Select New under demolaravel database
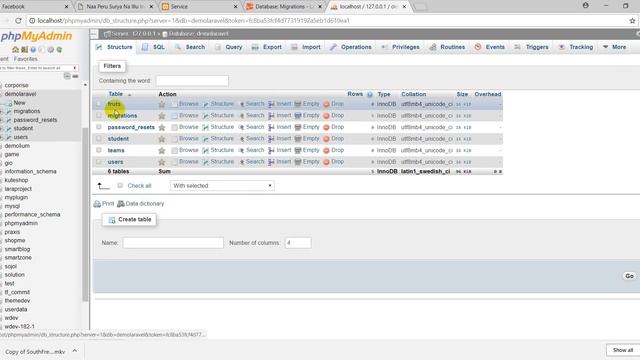640x360 pixels. click(19, 103)
